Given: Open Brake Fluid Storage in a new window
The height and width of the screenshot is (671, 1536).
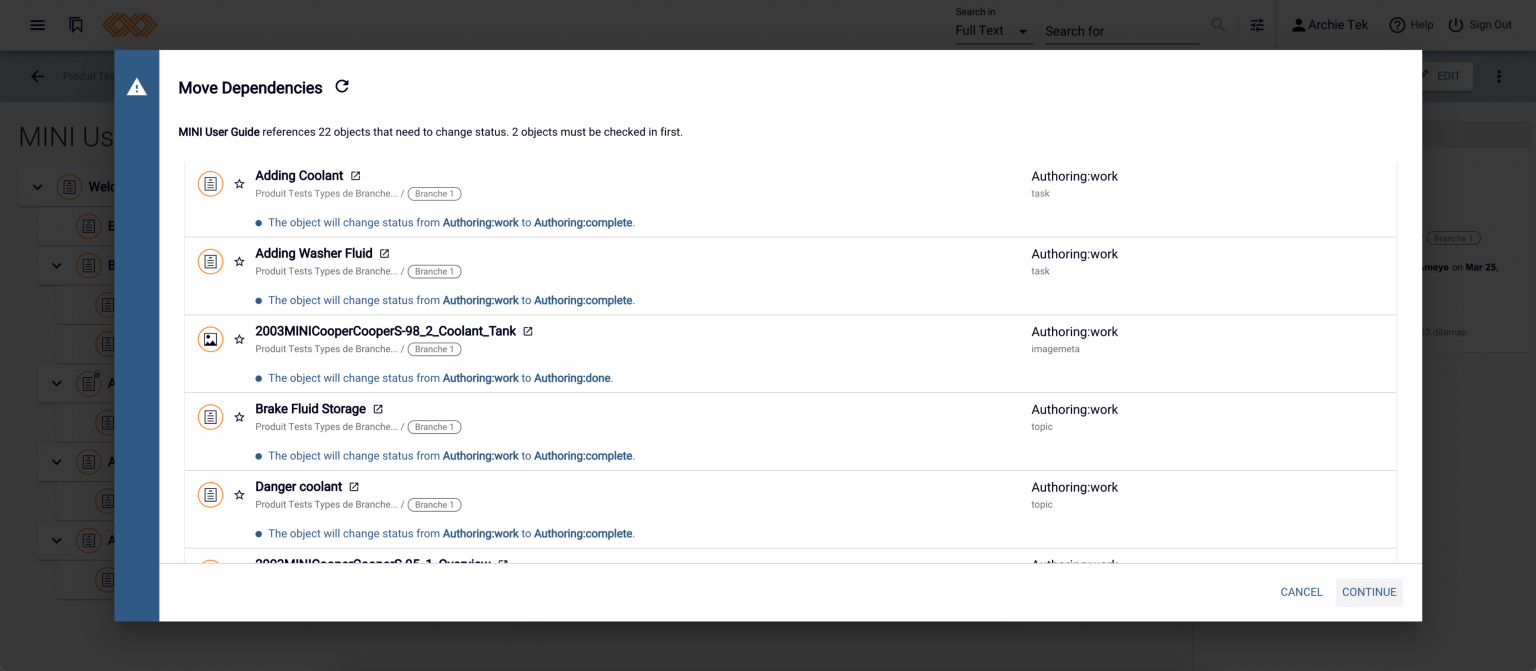Looking at the screenshot, I should (x=378, y=409).
